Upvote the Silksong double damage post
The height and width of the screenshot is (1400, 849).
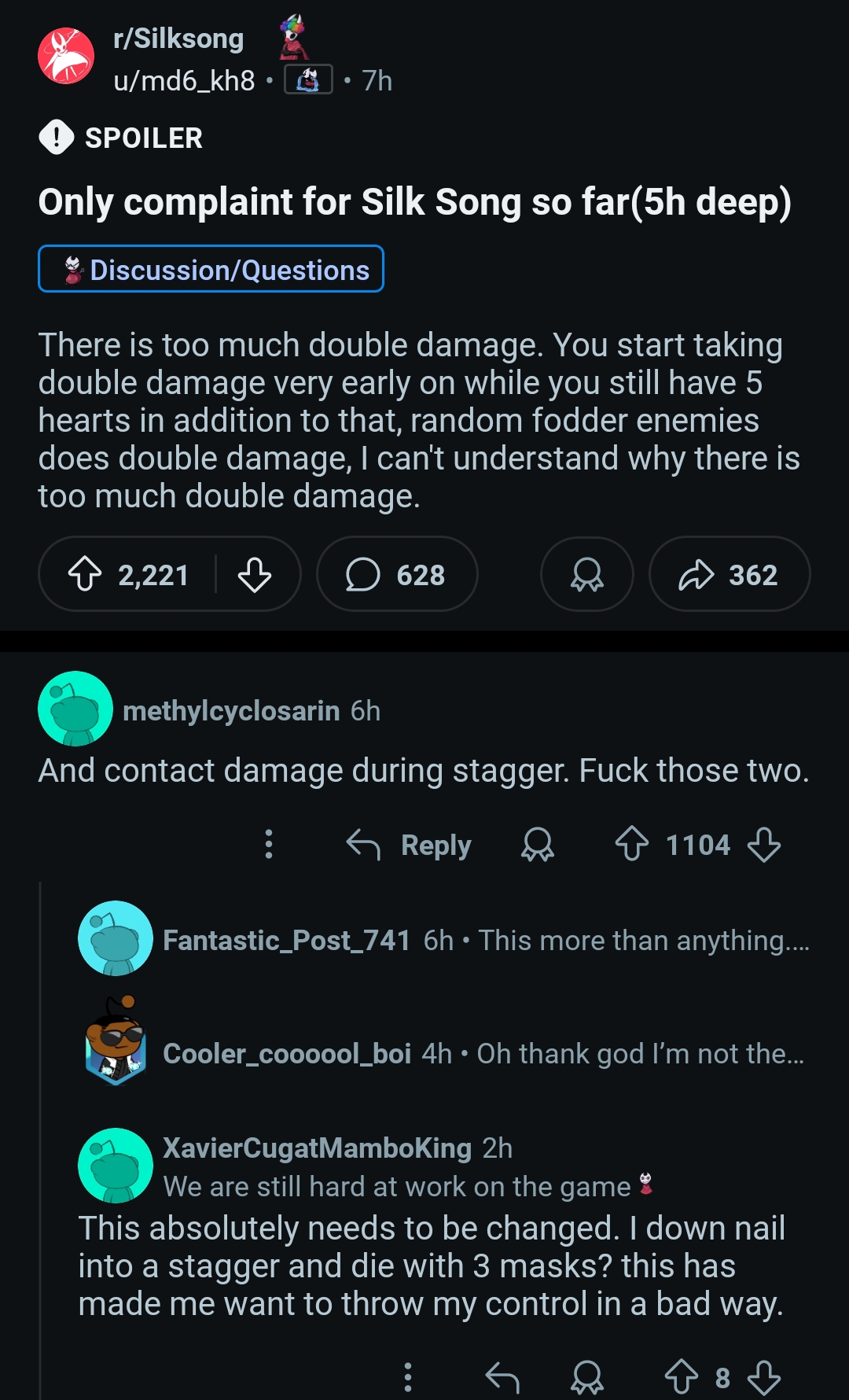(85, 575)
